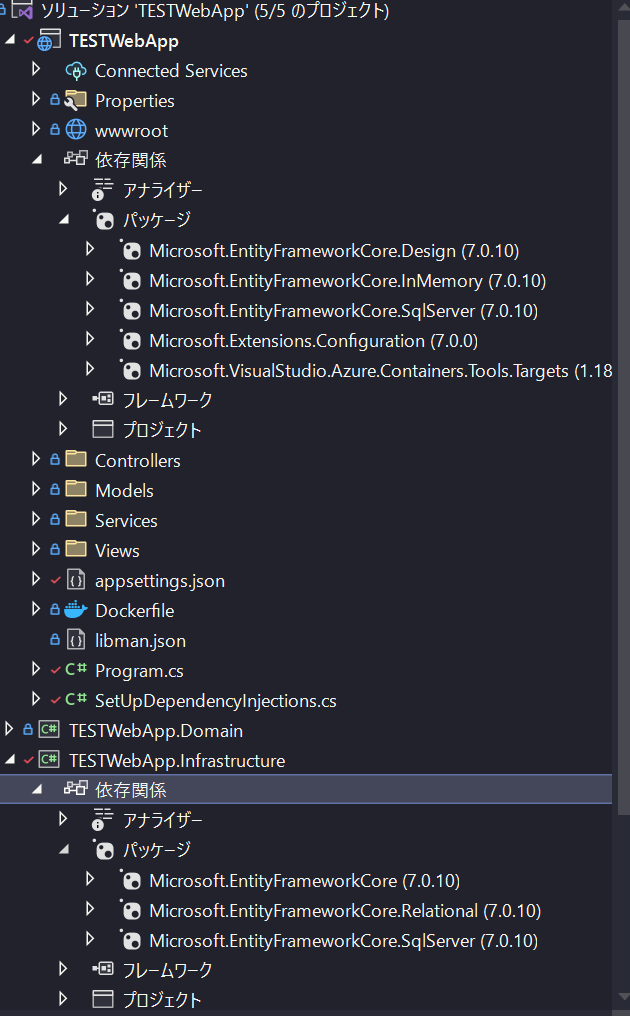
Task: Select SqlServer (7.0.10) package under TESTWebApp
Action: (x=344, y=311)
